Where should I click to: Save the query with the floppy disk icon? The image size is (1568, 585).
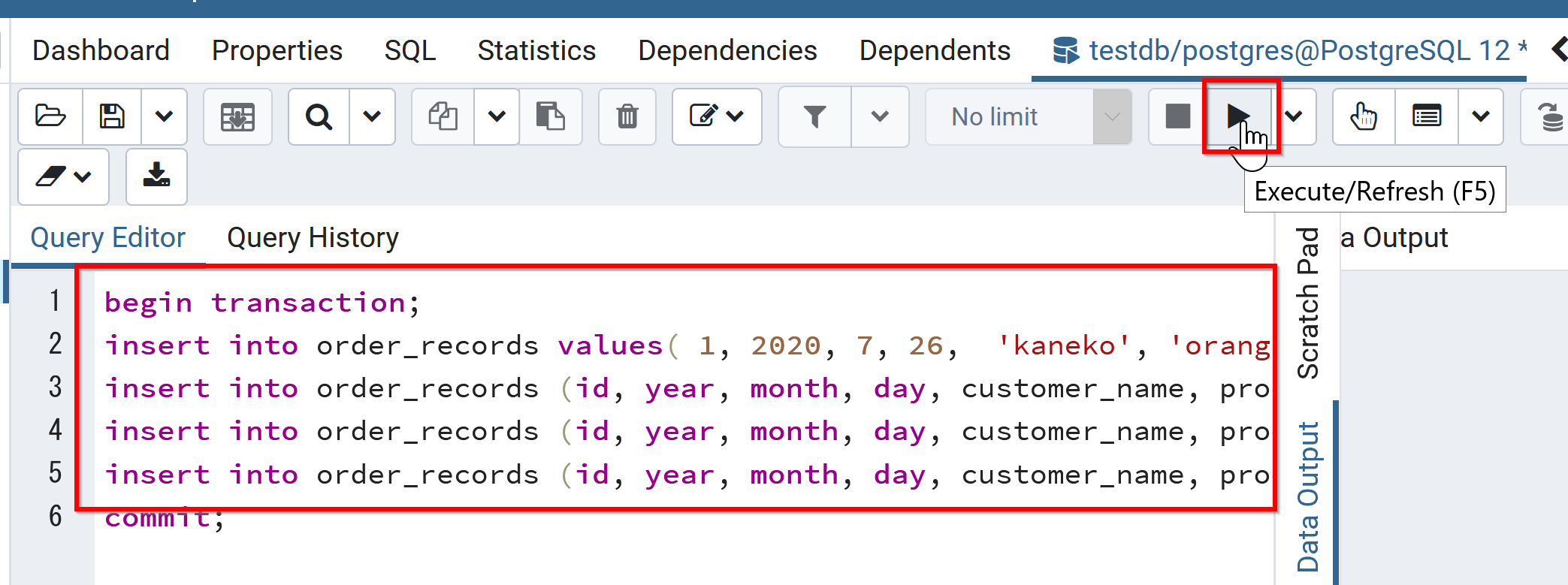coord(112,116)
